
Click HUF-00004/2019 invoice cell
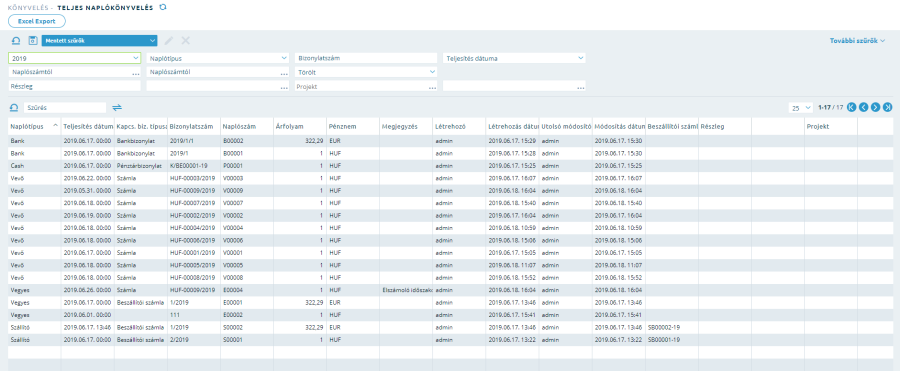[x=193, y=227]
